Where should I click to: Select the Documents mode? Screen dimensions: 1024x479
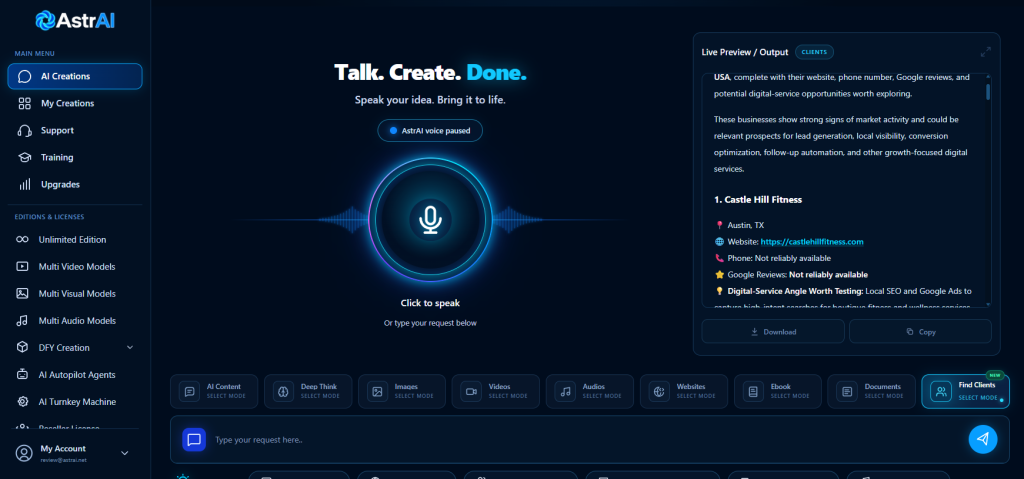[x=871, y=391]
